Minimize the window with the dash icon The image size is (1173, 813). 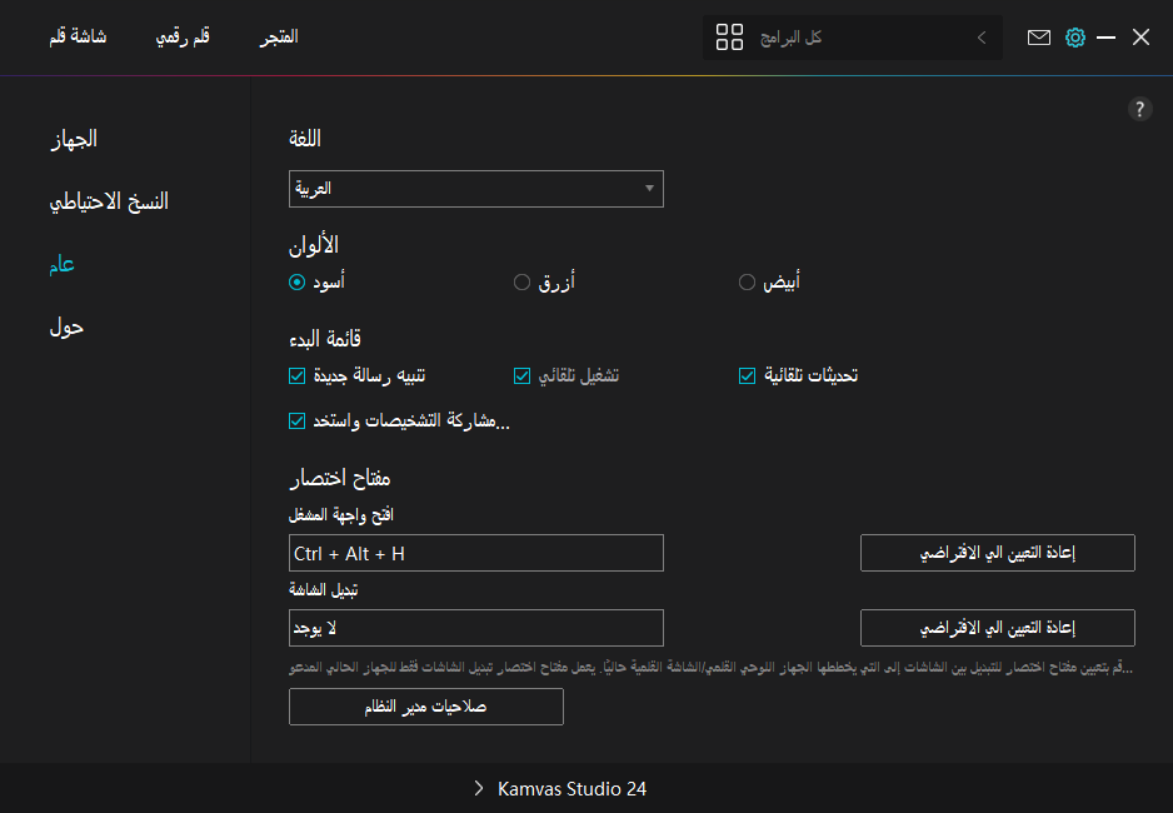1106,38
